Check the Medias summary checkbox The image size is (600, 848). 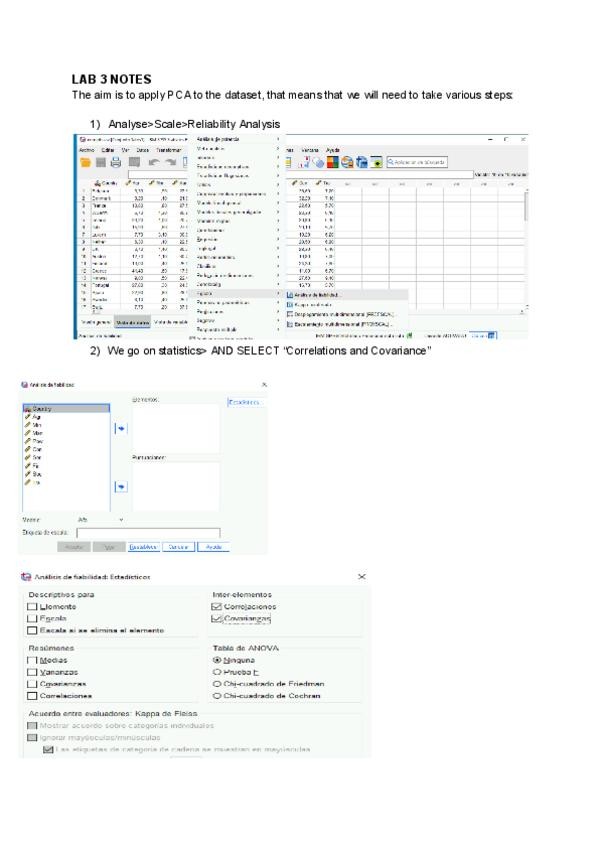pyautogui.click(x=32, y=660)
